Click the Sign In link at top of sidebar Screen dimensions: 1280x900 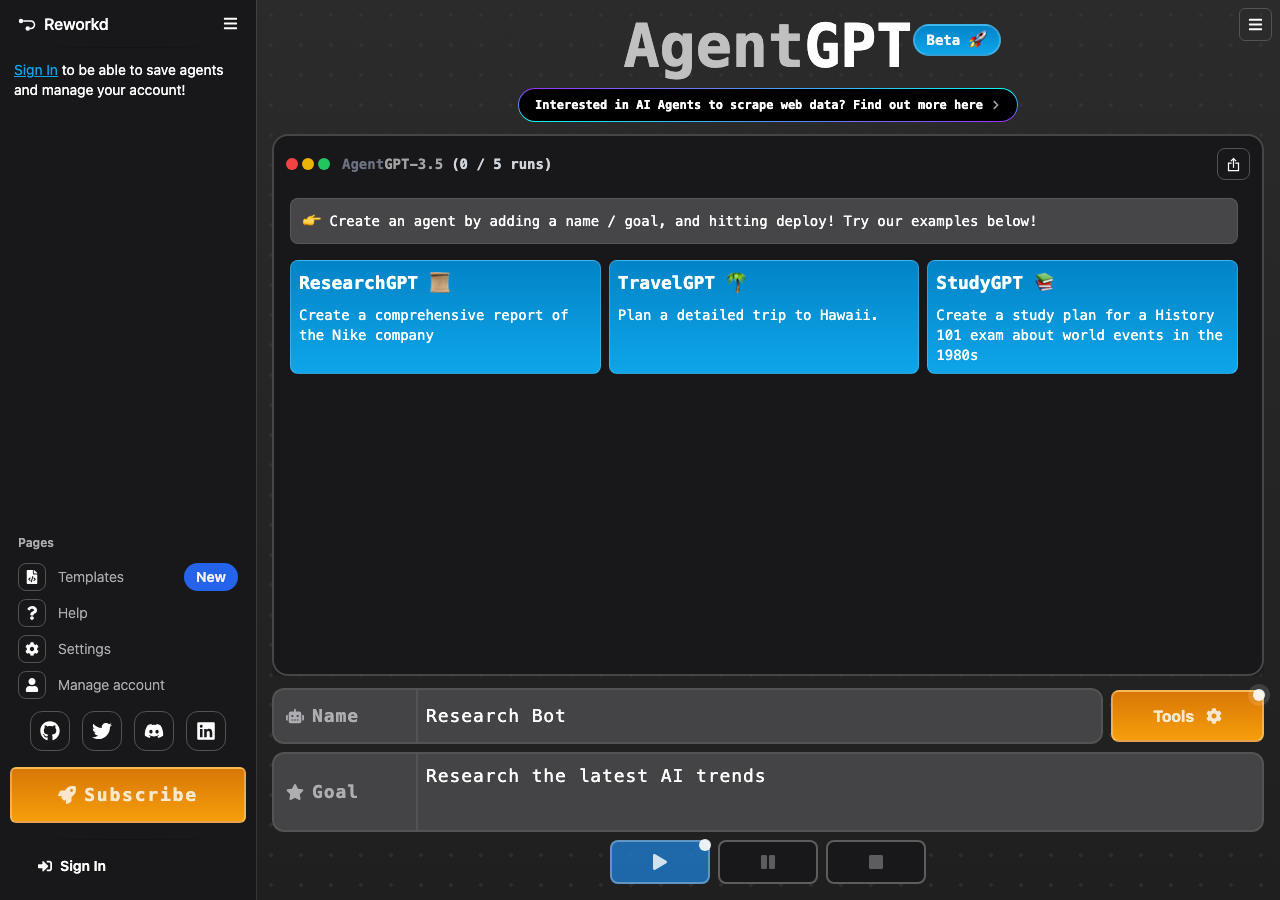pos(36,70)
